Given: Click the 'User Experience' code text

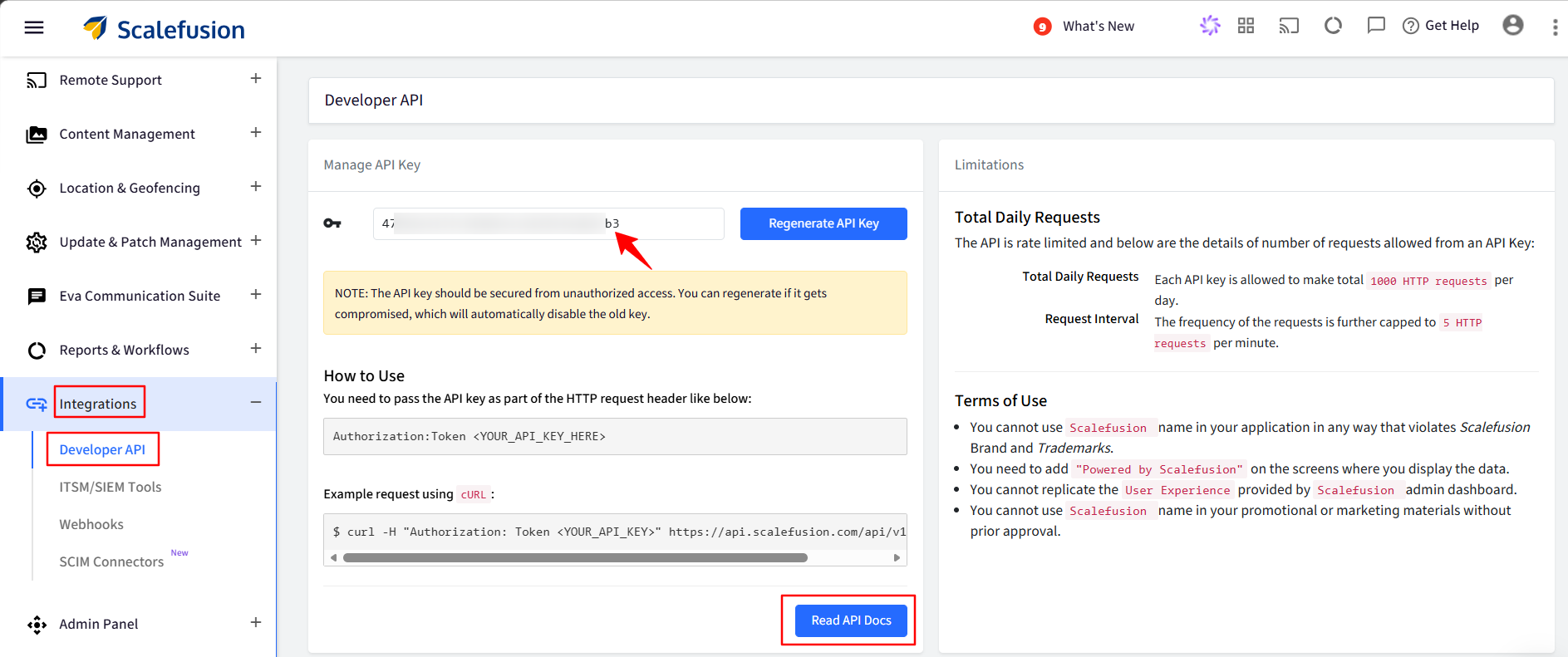Looking at the screenshot, I should click(x=1177, y=491).
